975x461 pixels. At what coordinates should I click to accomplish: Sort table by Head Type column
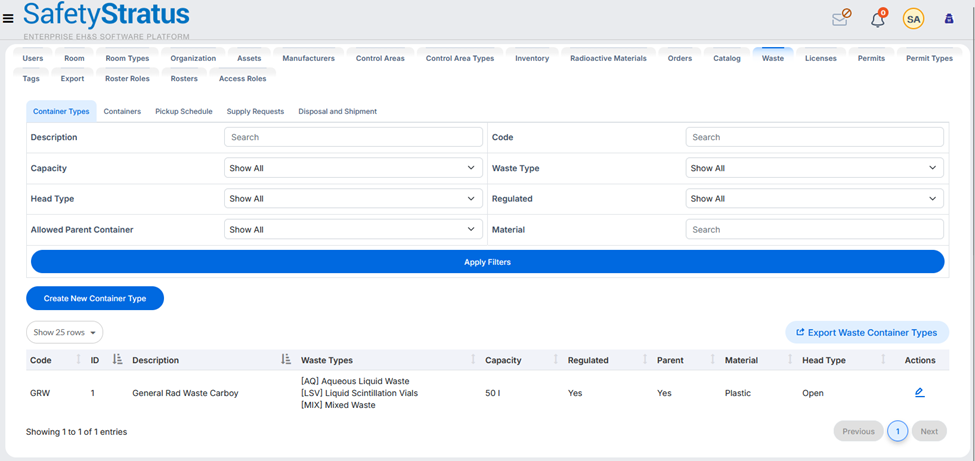(x=884, y=360)
